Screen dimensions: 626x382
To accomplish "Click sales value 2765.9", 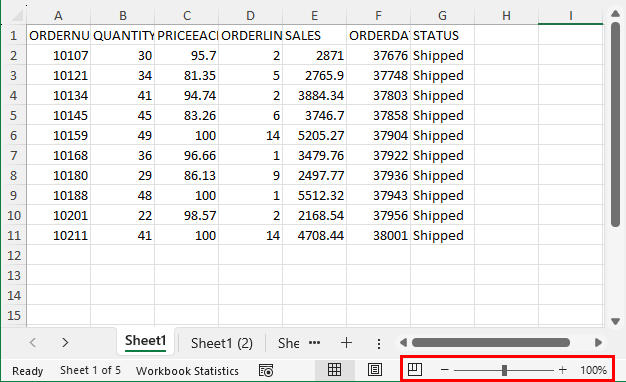I will point(314,75).
